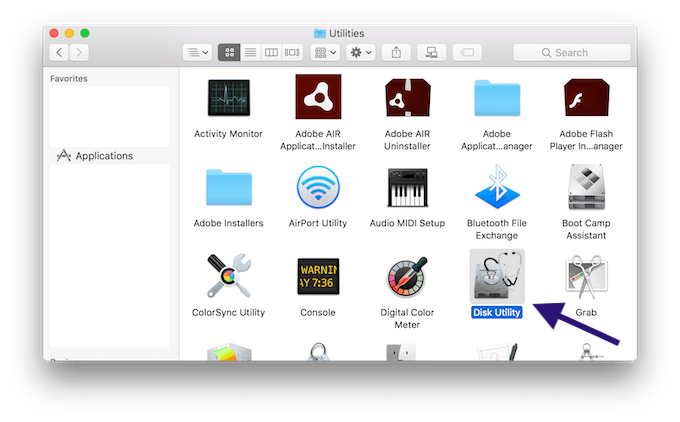Select the Bluetooth File Exchange icon
Image resolution: width=680 pixels, height=422 pixels.
coord(497,187)
